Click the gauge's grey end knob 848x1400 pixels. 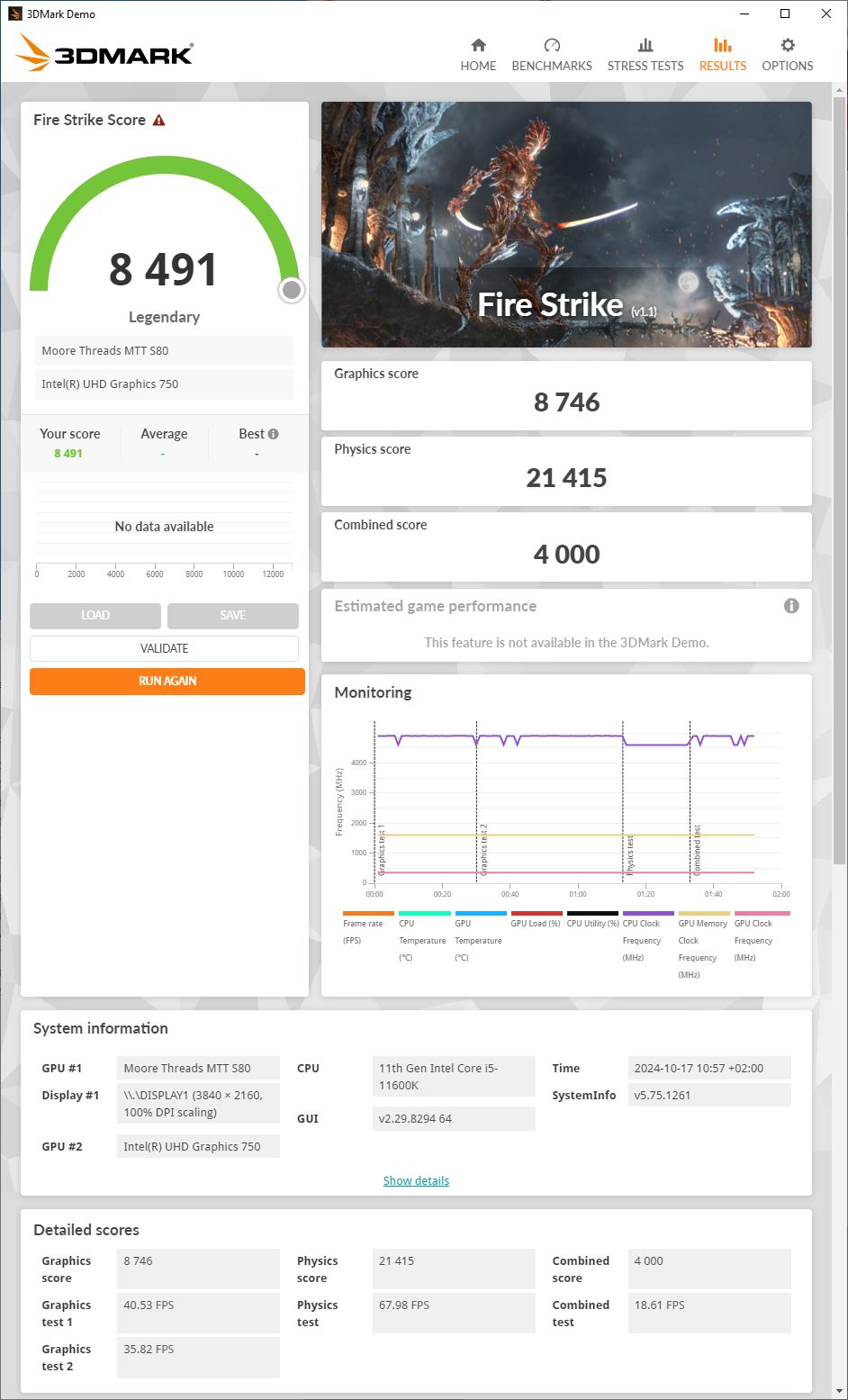[x=291, y=290]
